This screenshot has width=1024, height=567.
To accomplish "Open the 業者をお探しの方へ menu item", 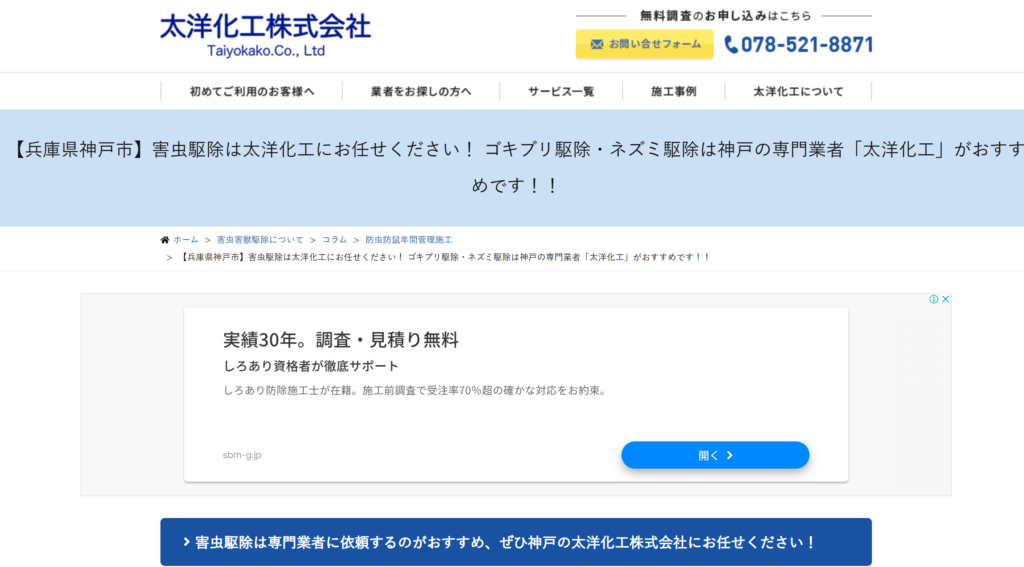I will pos(421,91).
